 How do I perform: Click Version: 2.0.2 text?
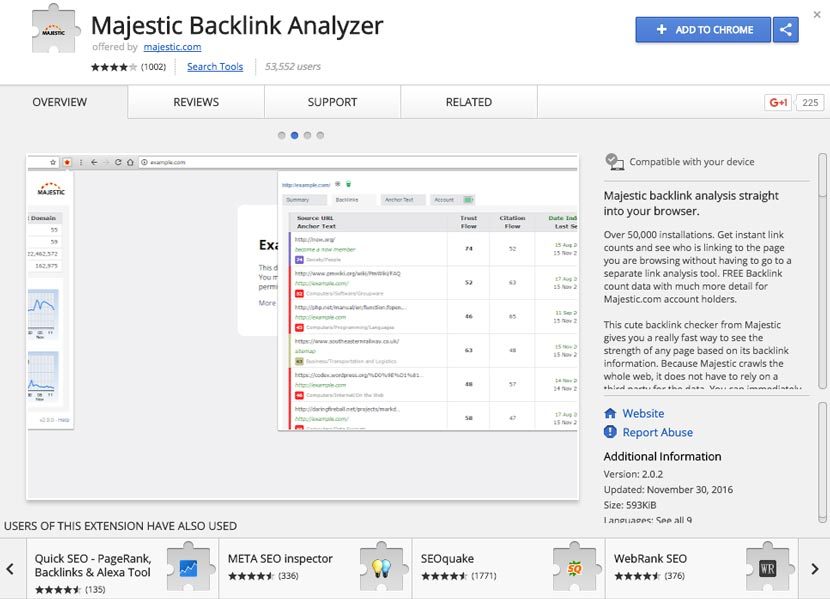tap(633, 474)
